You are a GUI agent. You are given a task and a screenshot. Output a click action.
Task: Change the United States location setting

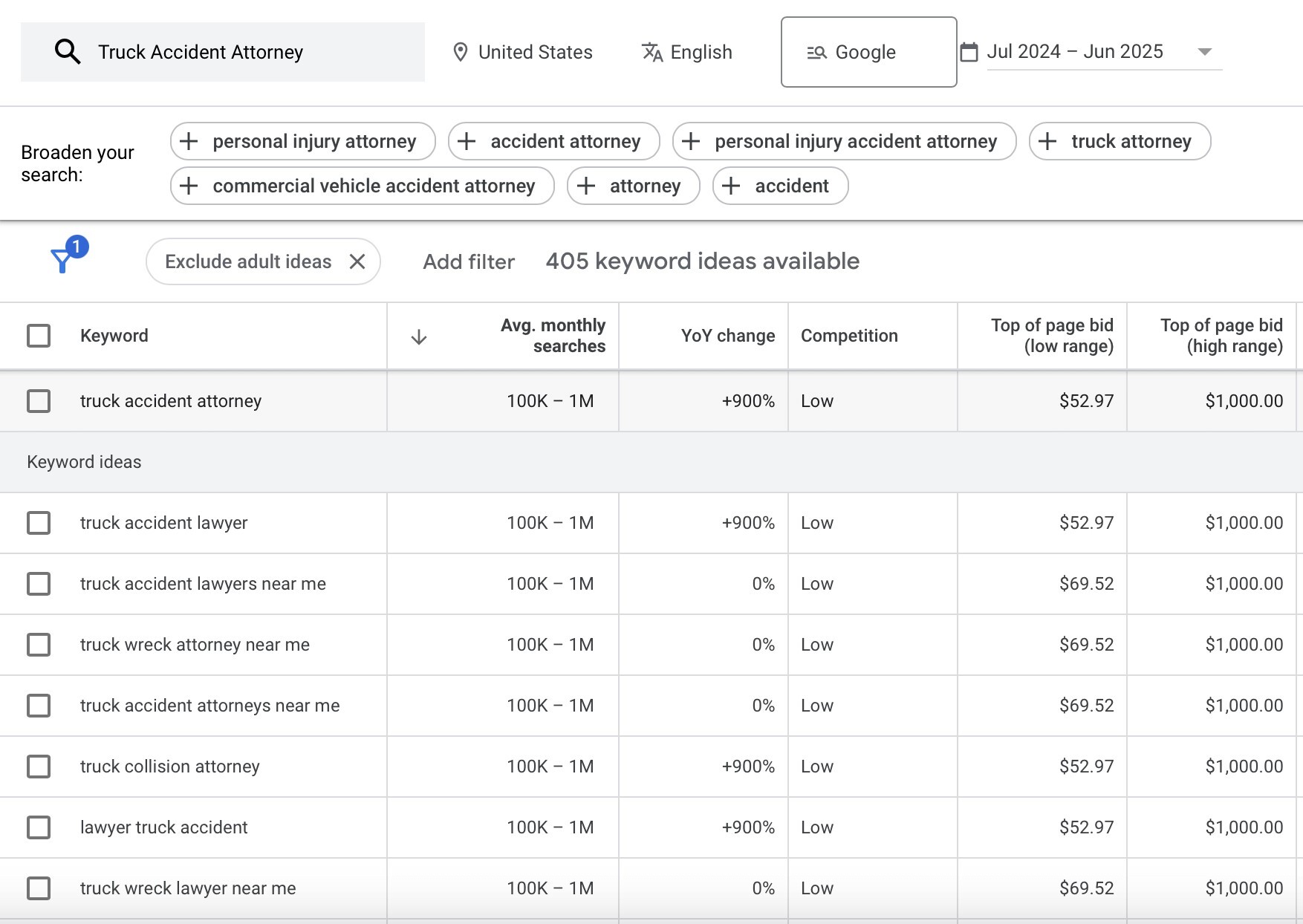535,52
